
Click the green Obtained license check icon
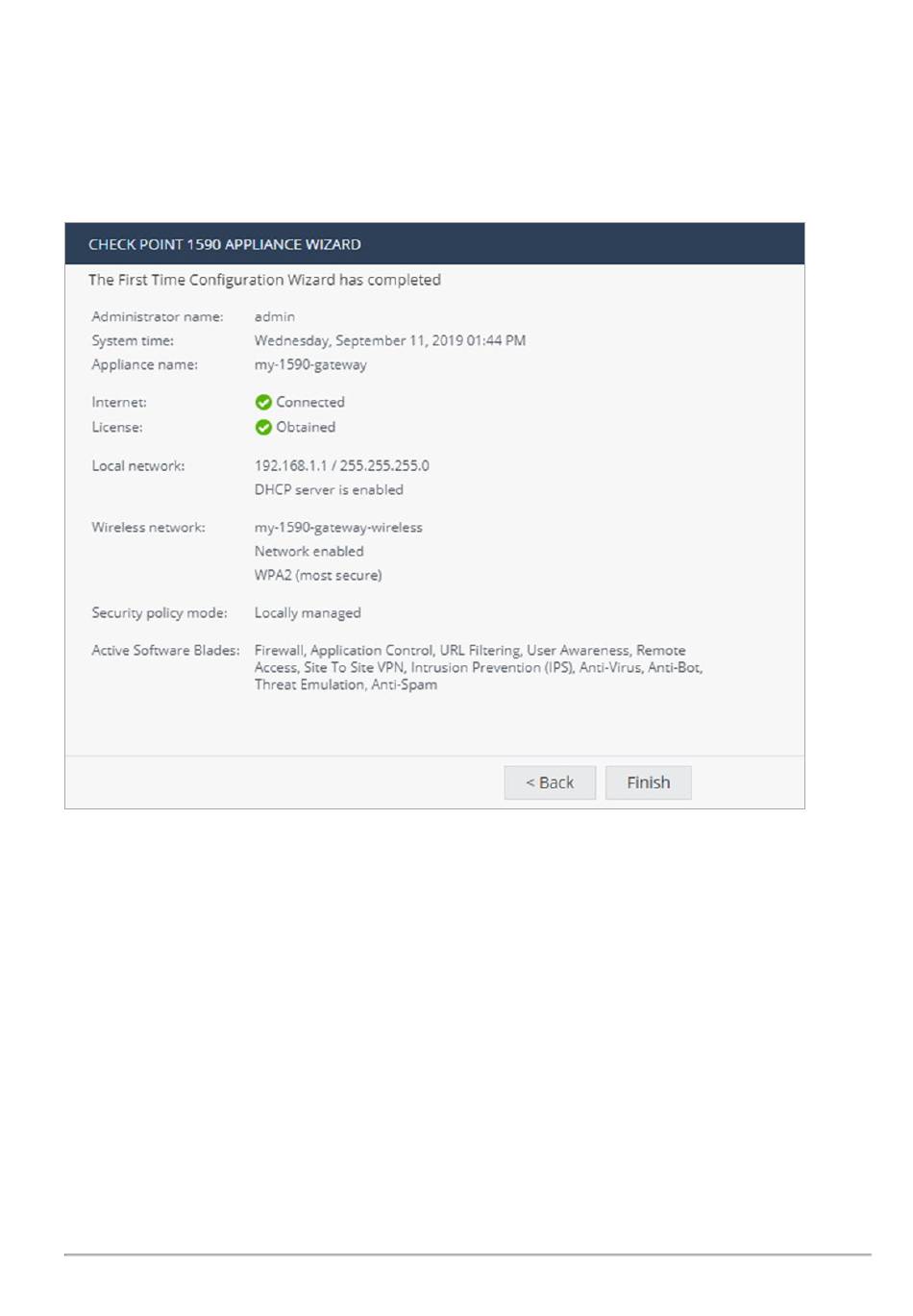point(263,427)
